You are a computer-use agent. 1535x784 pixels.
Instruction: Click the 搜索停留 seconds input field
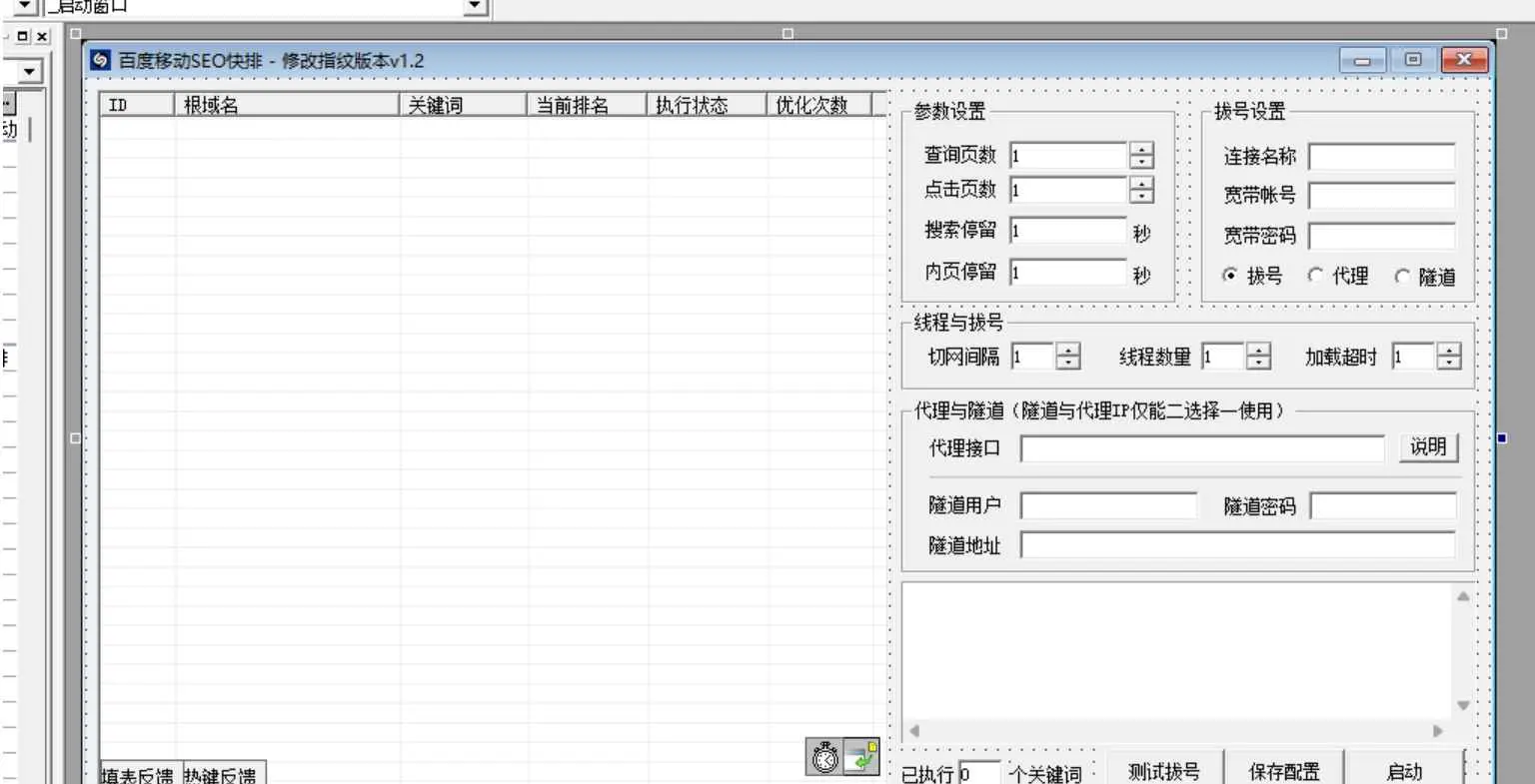1068,231
